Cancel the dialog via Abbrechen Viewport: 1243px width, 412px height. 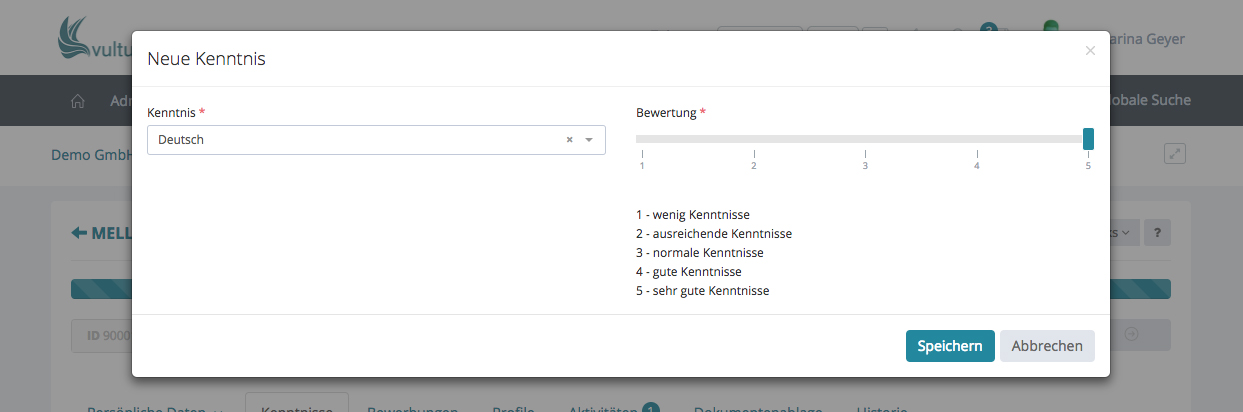1047,346
